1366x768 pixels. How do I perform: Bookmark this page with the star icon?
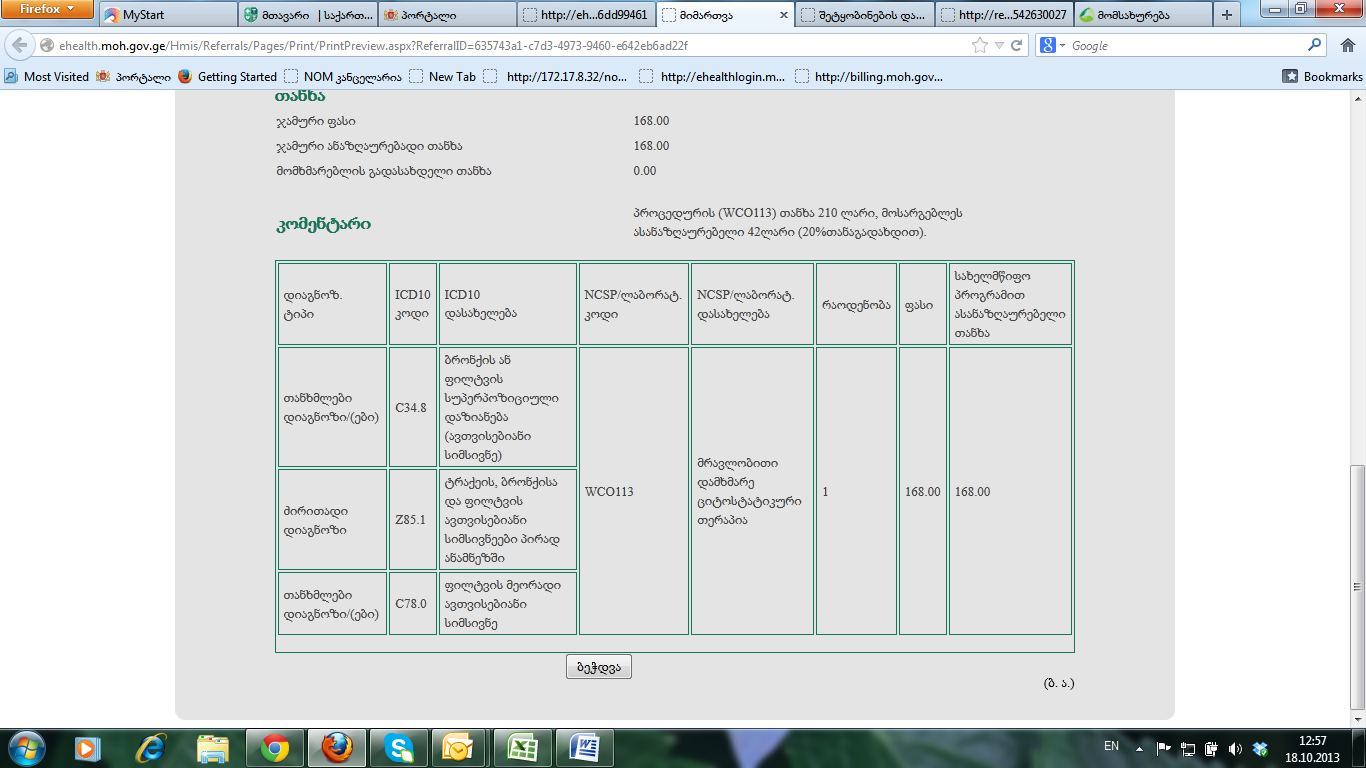[x=980, y=46]
